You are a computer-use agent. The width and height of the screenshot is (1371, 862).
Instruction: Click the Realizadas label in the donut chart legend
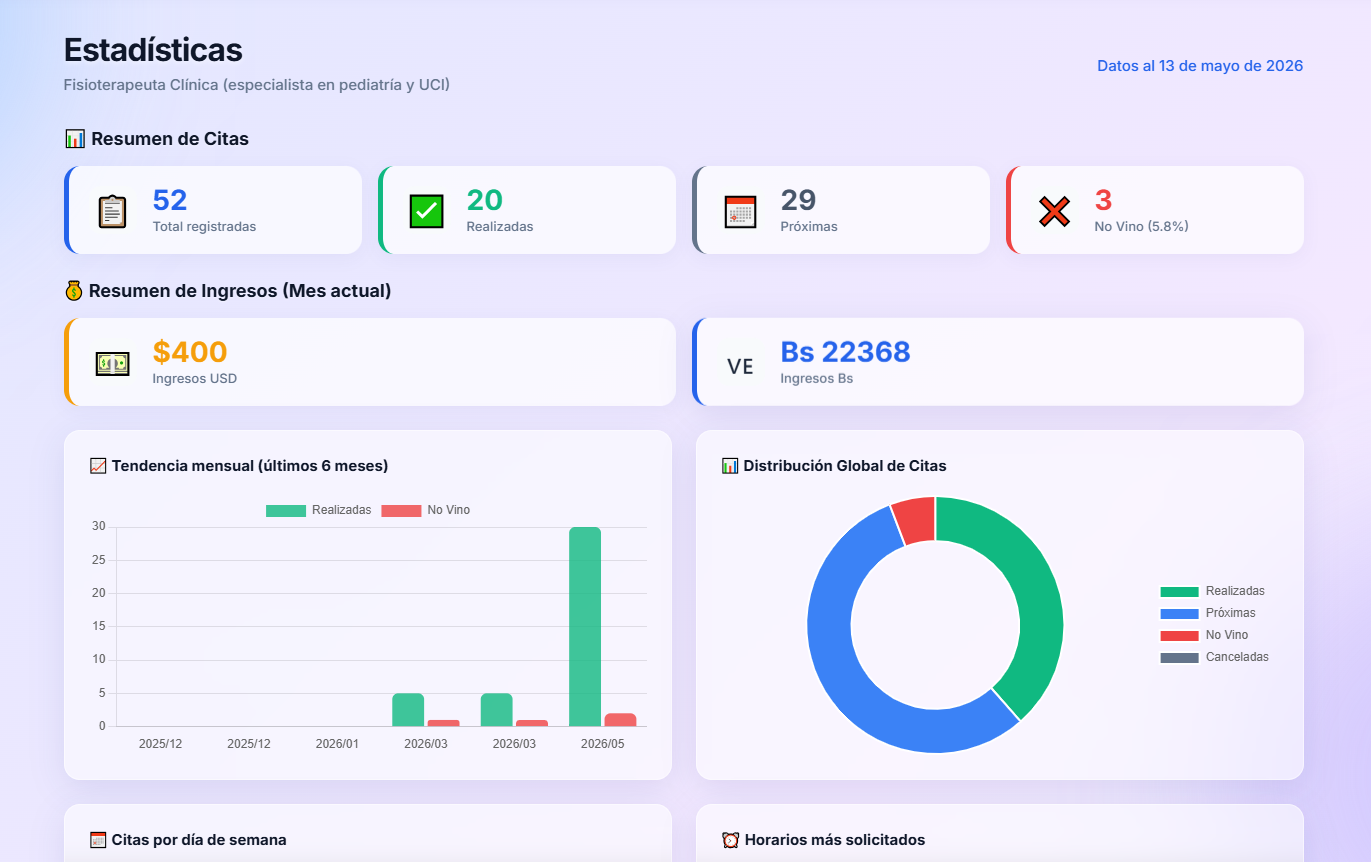click(1235, 591)
